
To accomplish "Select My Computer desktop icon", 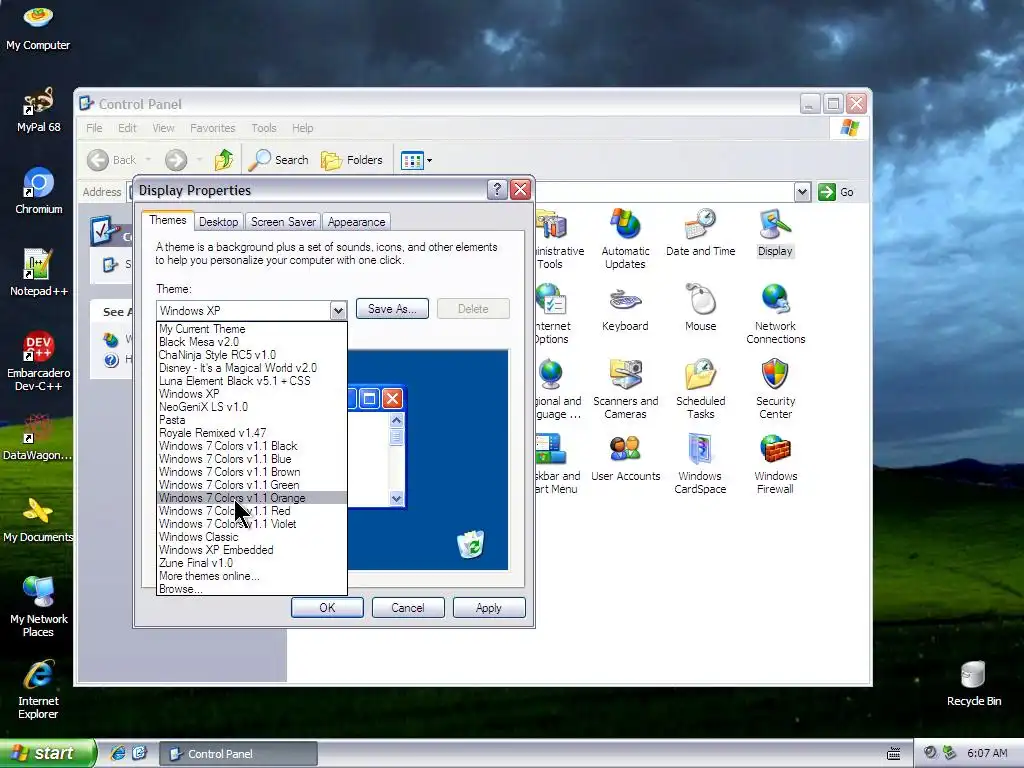I will pos(38,29).
